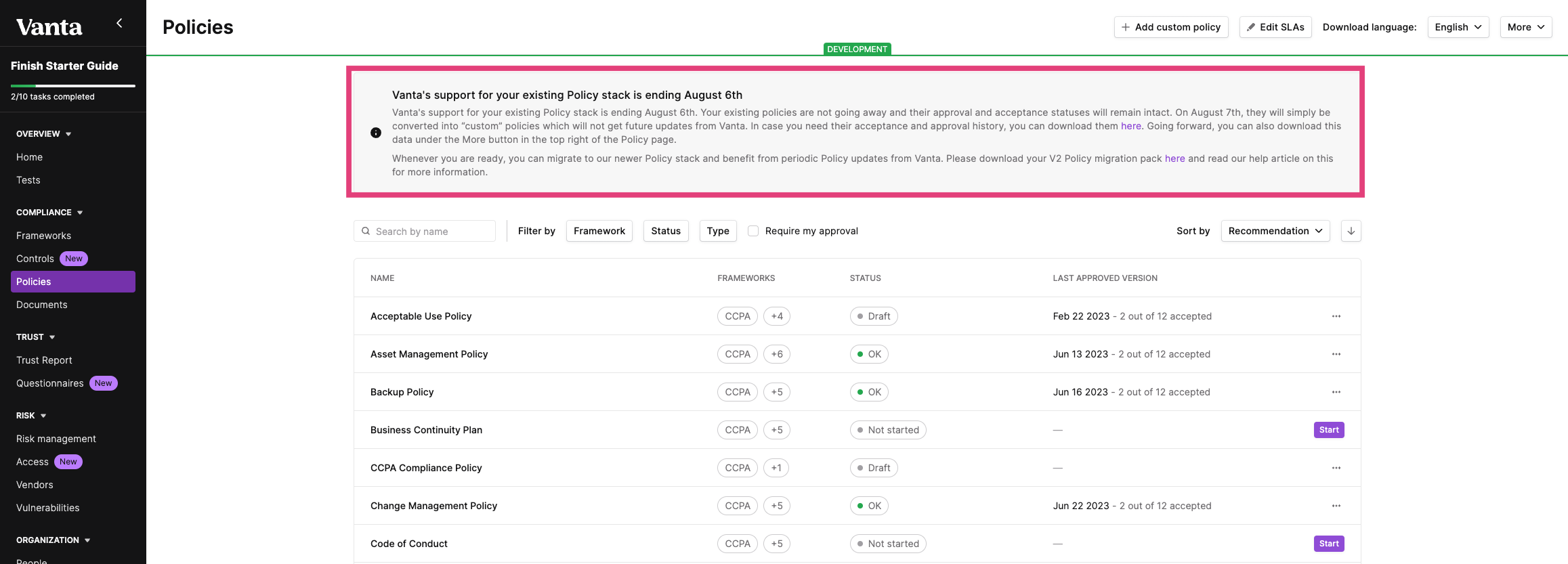Open the Framework filter
The width and height of the screenshot is (1568, 564).
pyautogui.click(x=599, y=231)
